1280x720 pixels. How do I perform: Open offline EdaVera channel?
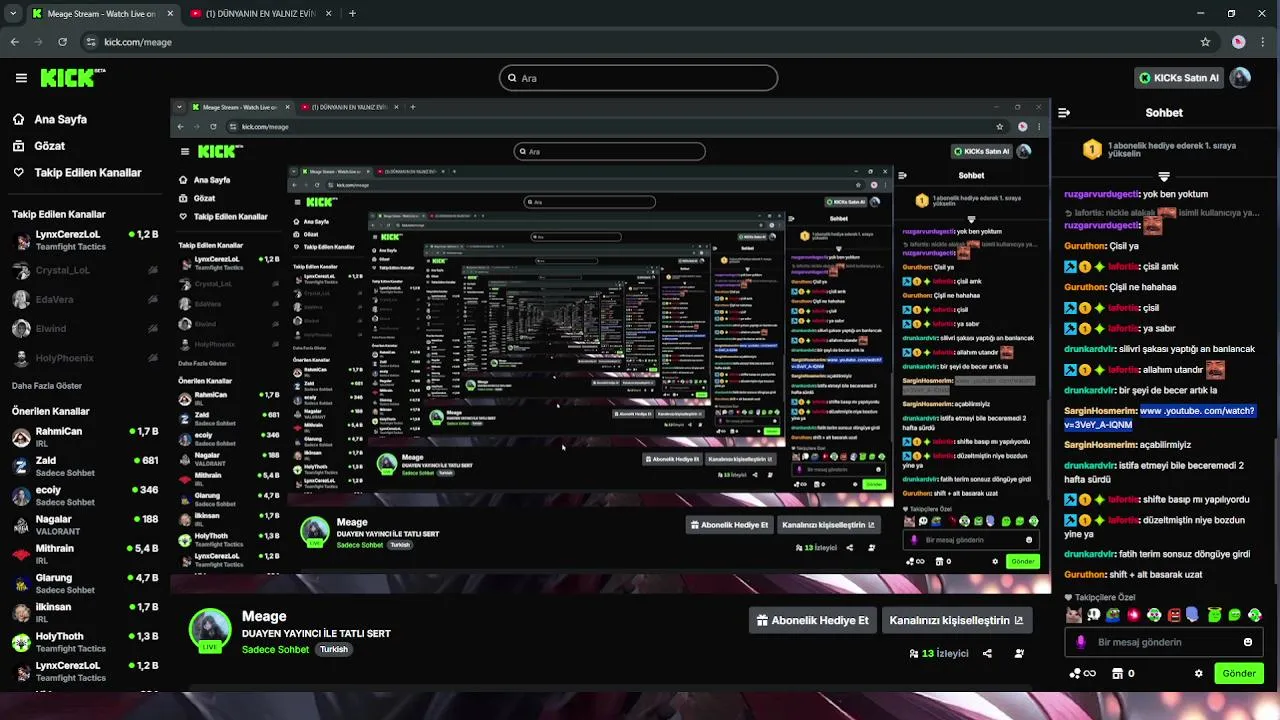pos(84,299)
